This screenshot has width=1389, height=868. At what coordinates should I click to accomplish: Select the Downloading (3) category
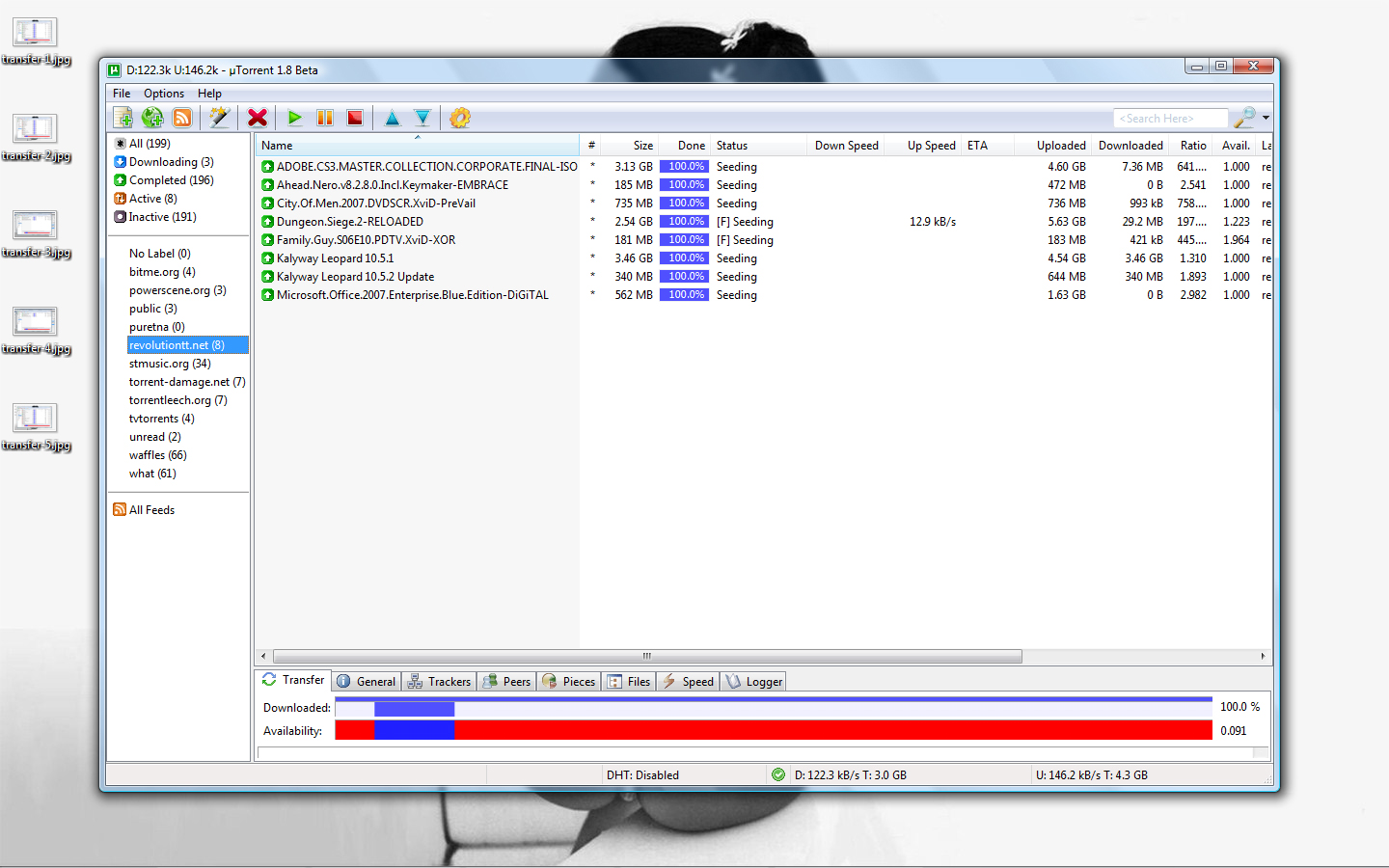coord(164,162)
